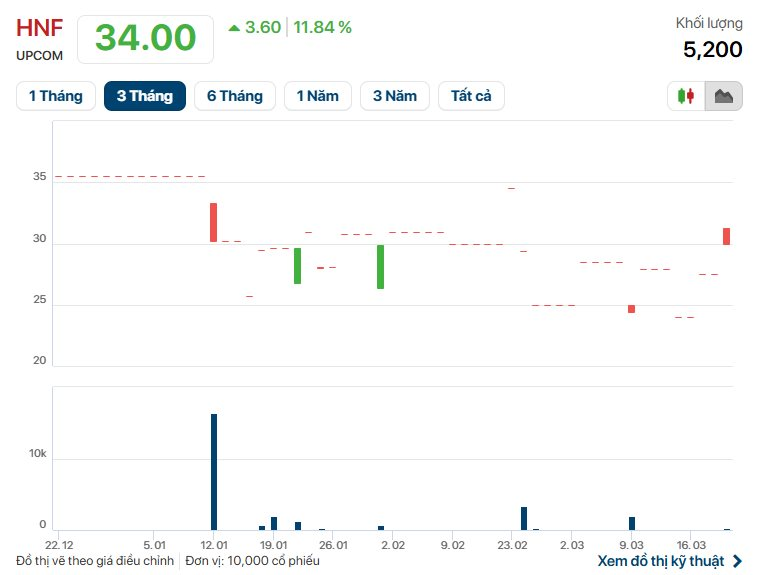This screenshot has width=759, height=575.
Task: Click the 34.00 price box
Action: click(x=145, y=38)
